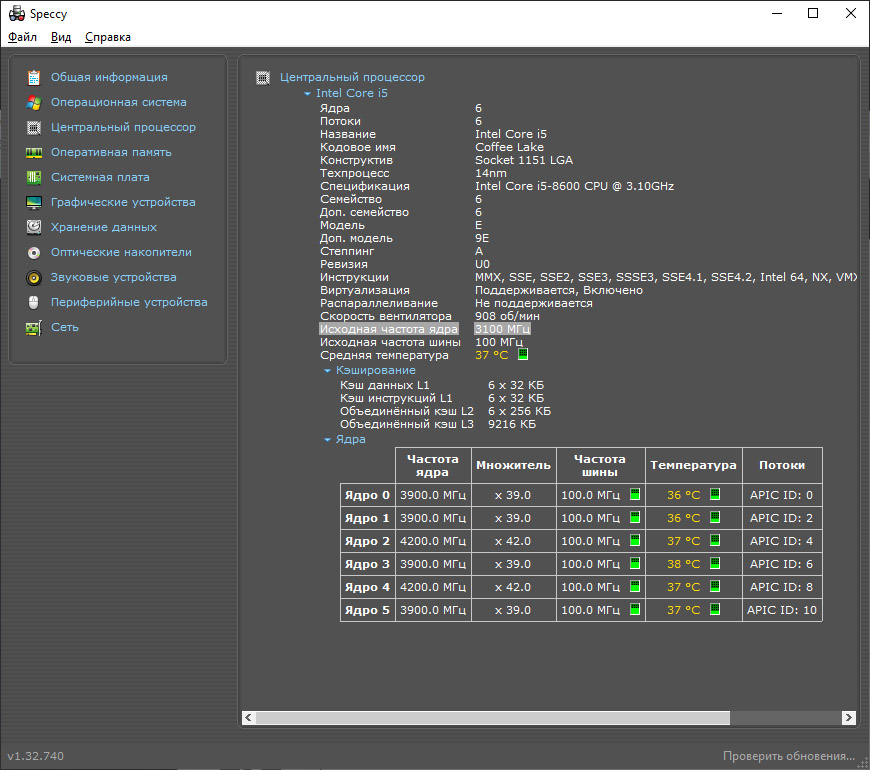Open Хранение данных via hard drive icon
The height and width of the screenshot is (770, 870).
click(x=34, y=227)
